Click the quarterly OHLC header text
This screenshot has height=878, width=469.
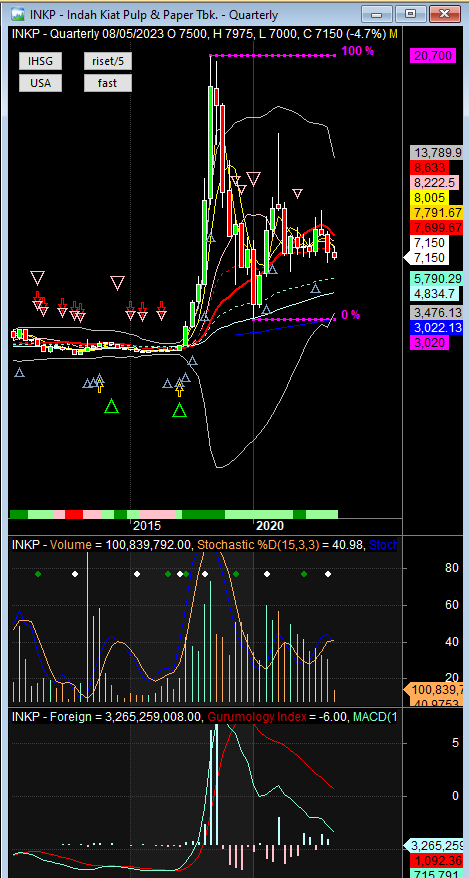pos(199,34)
